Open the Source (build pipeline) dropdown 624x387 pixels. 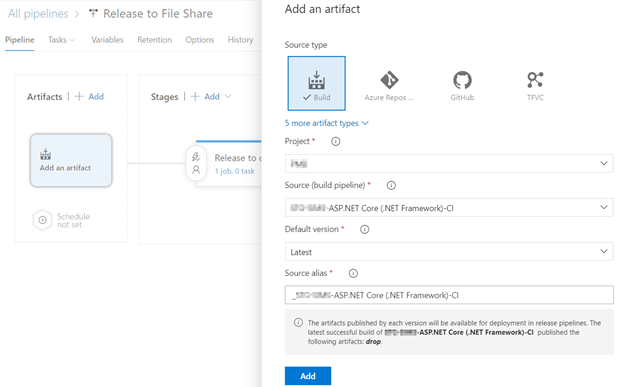click(449, 208)
